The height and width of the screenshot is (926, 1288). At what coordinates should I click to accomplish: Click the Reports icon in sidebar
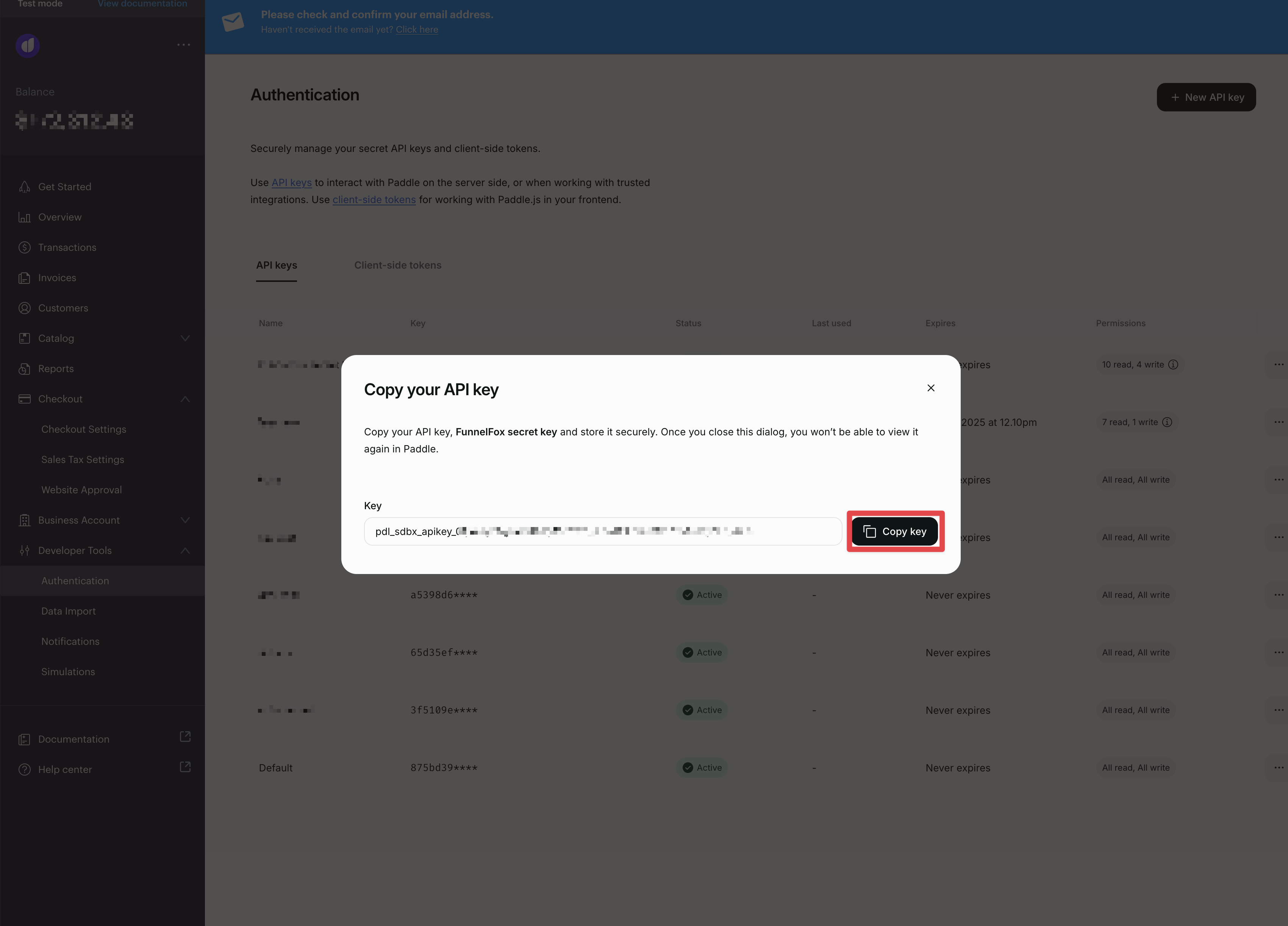(24, 369)
